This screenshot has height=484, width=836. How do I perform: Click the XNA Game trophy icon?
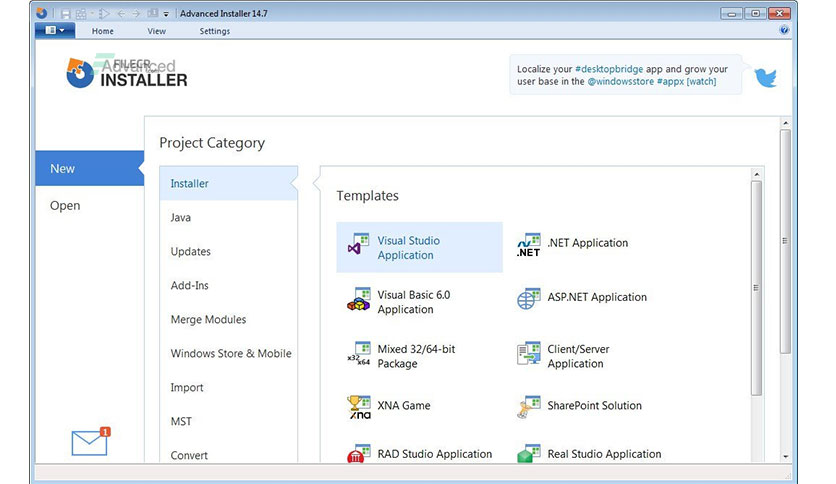358,407
